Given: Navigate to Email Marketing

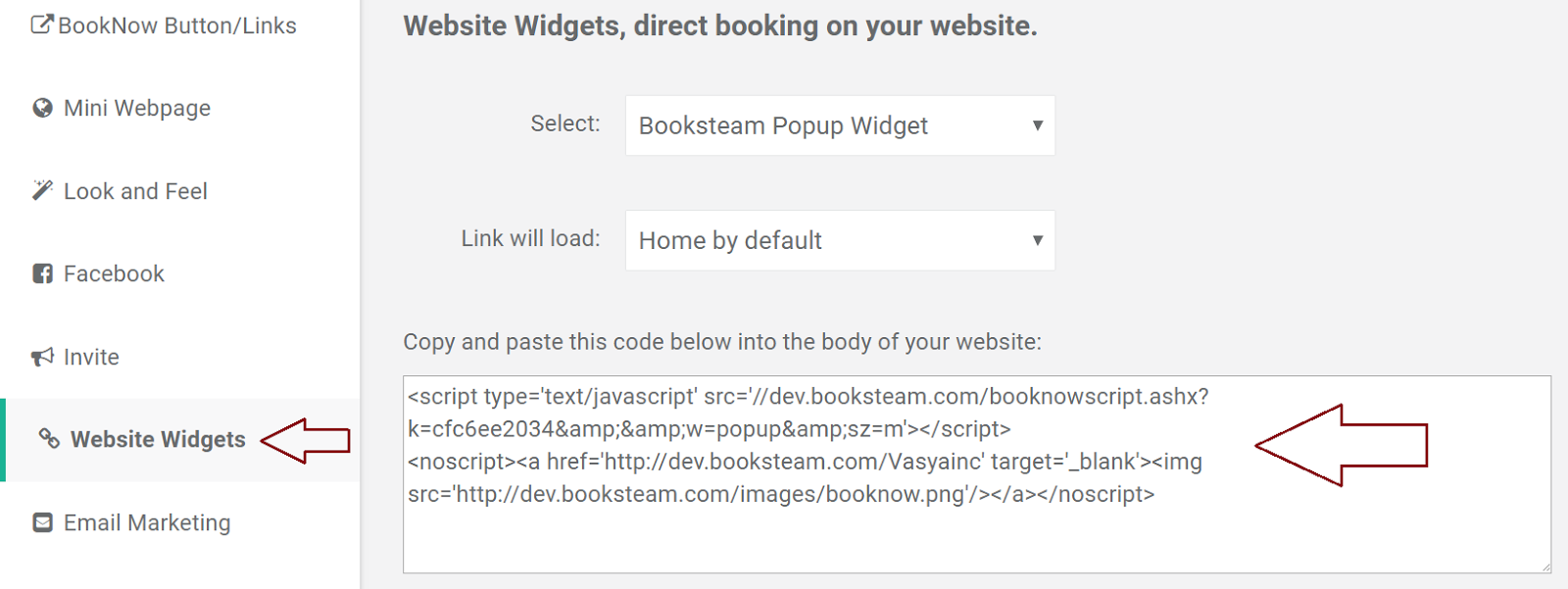Looking at the screenshot, I should 147,522.
